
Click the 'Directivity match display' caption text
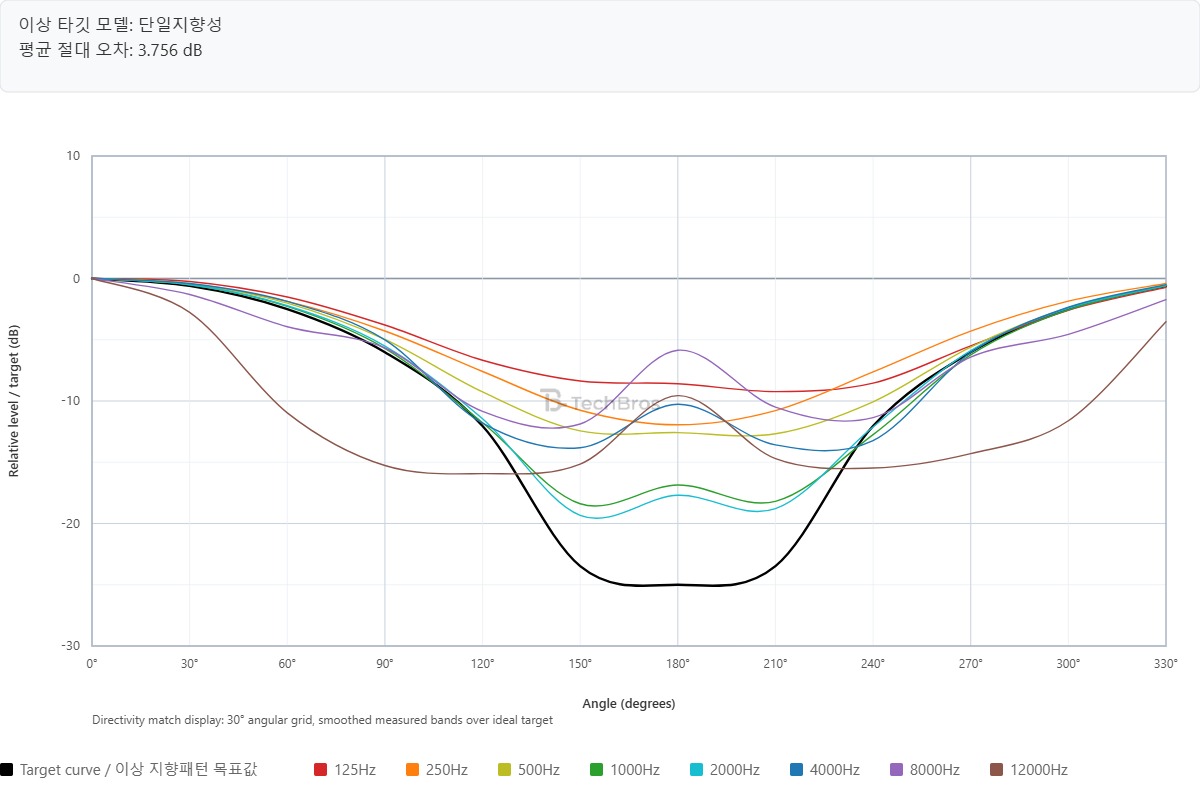pos(322,720)
